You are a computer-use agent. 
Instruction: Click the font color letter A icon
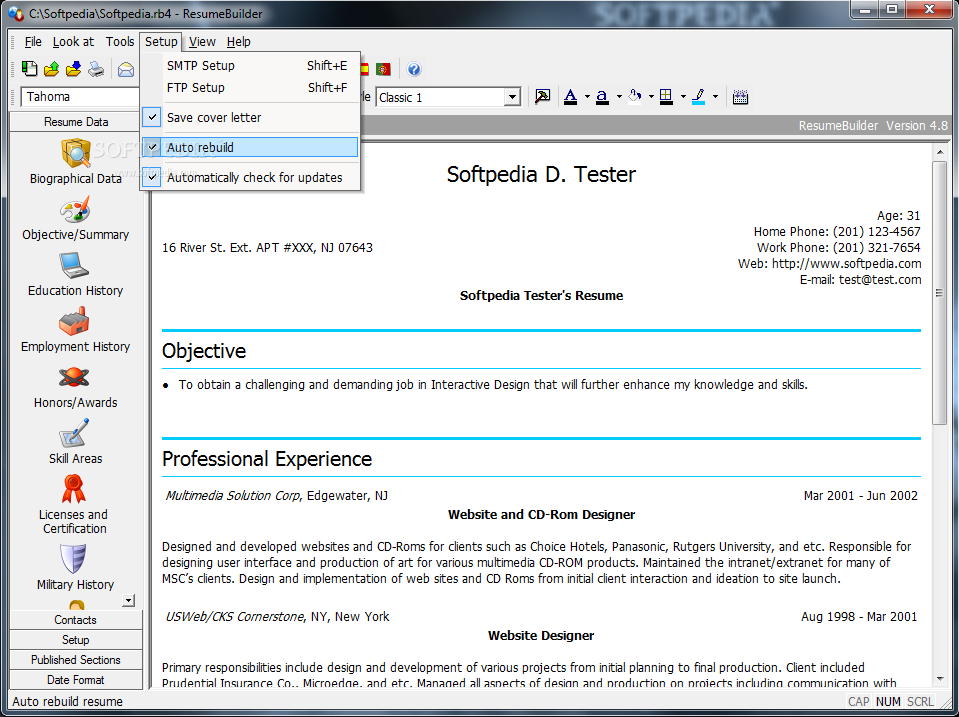click(x=571, y=97)
